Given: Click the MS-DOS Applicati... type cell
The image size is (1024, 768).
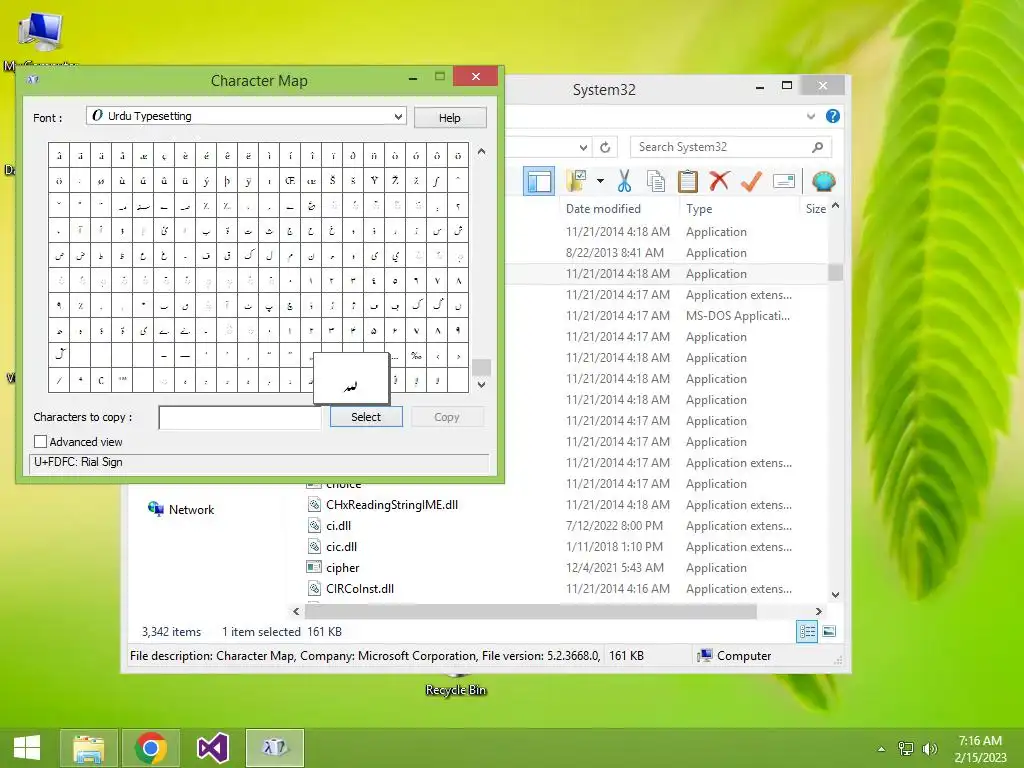Looking at the screenshot, I should tap(738, 315).
